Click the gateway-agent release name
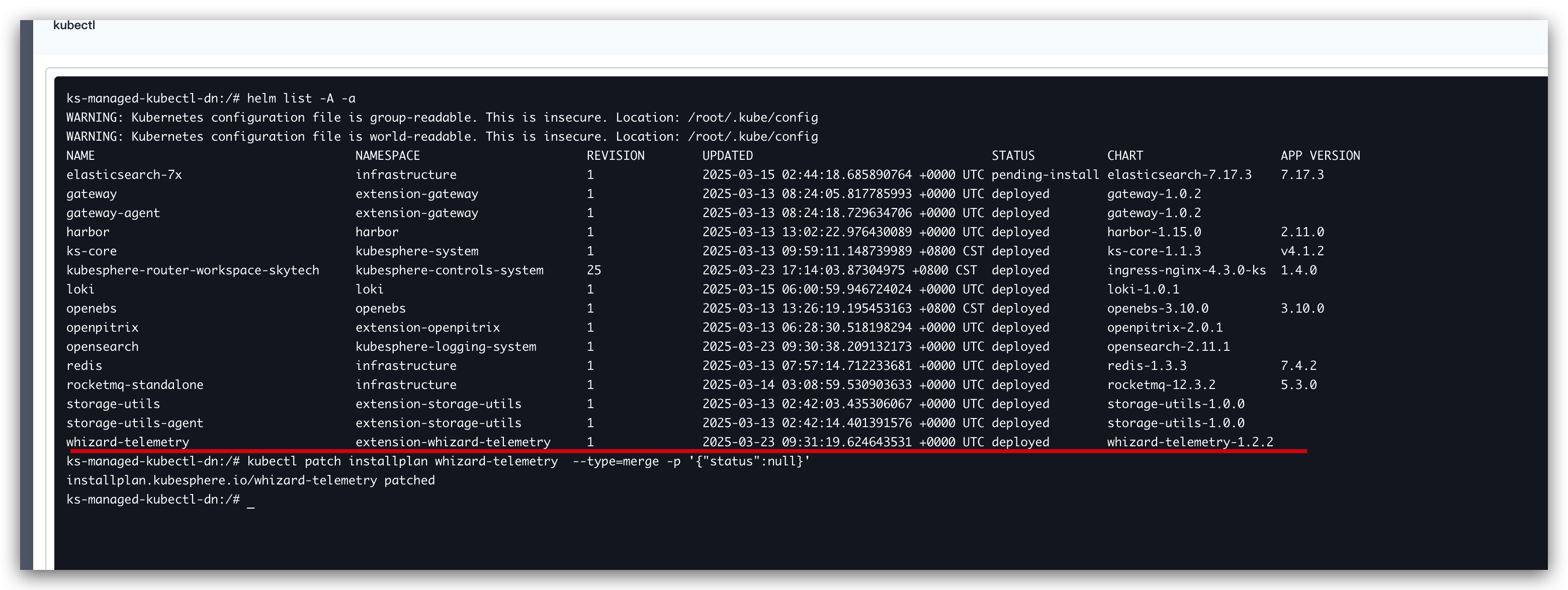This screenshot has height=590, width=1568. click(x=113, y=213)
